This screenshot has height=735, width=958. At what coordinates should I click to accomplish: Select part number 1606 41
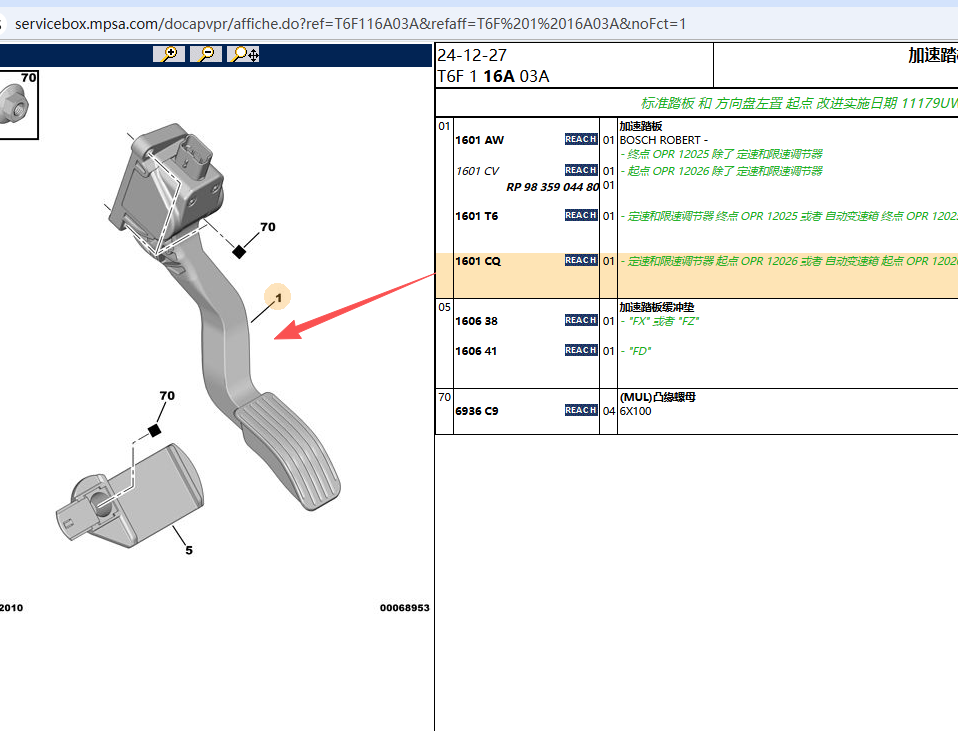pyautogui.click(x=477, y=352)
